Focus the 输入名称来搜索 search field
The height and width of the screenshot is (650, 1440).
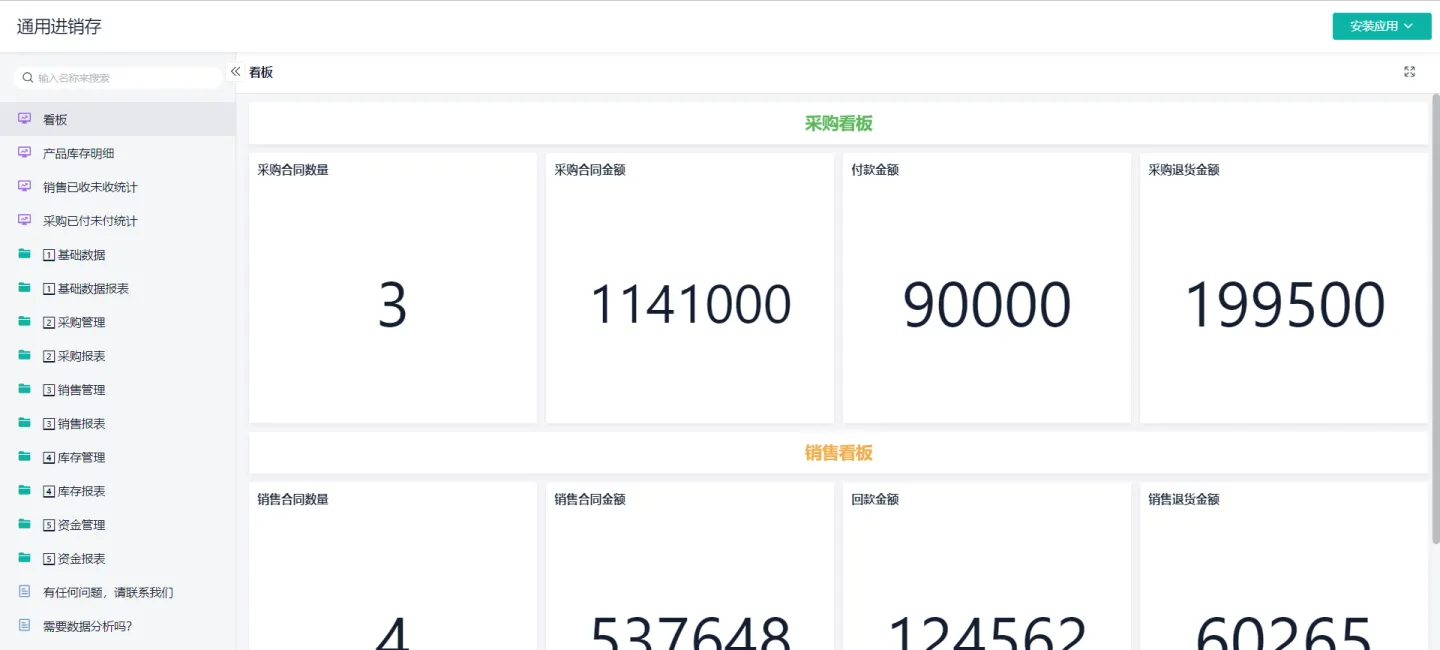pos(118,77)
